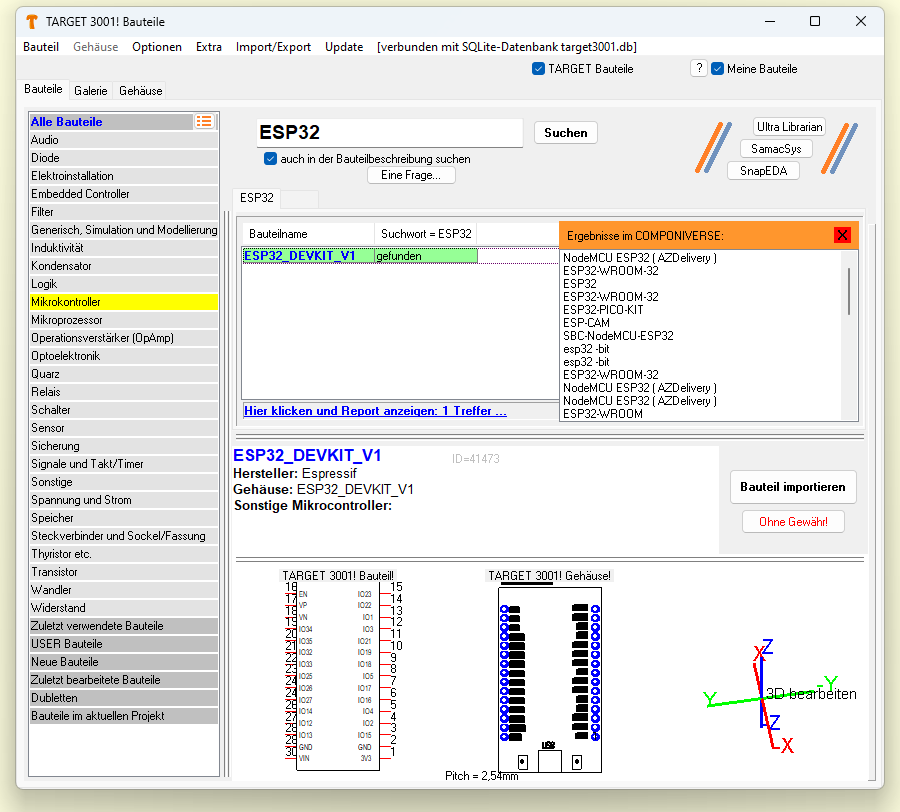The width and height of the screenshot is (900, 812).
Task: Open Bauteile im aktuellen Projekt
Action: tap(123, 716)
